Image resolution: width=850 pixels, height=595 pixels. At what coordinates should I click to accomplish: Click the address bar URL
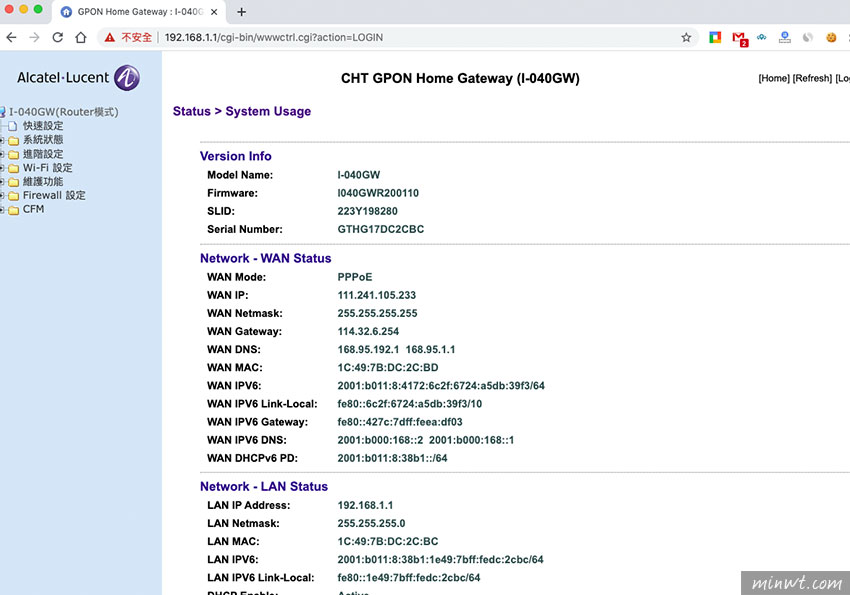click(274, 37)
